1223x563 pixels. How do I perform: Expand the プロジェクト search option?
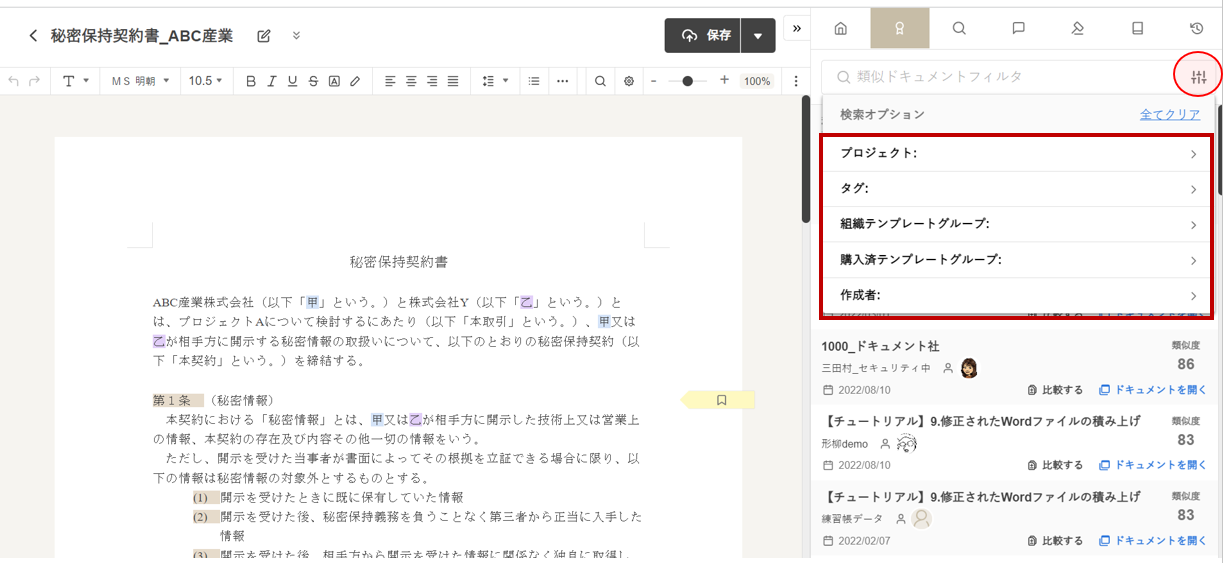[x=1016, y=154]
